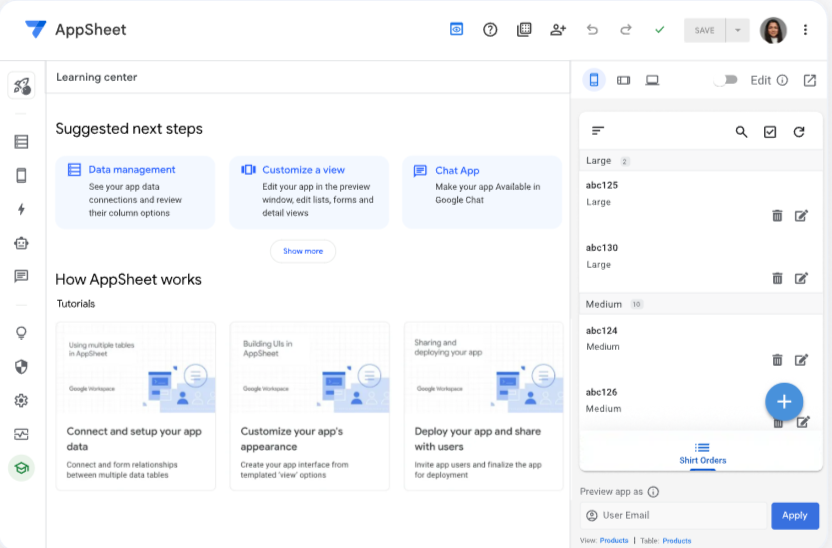Screen dimensions: 832x548
Task: Open Connect and setup your app data tutorial
Action: [x=136, y=406]
